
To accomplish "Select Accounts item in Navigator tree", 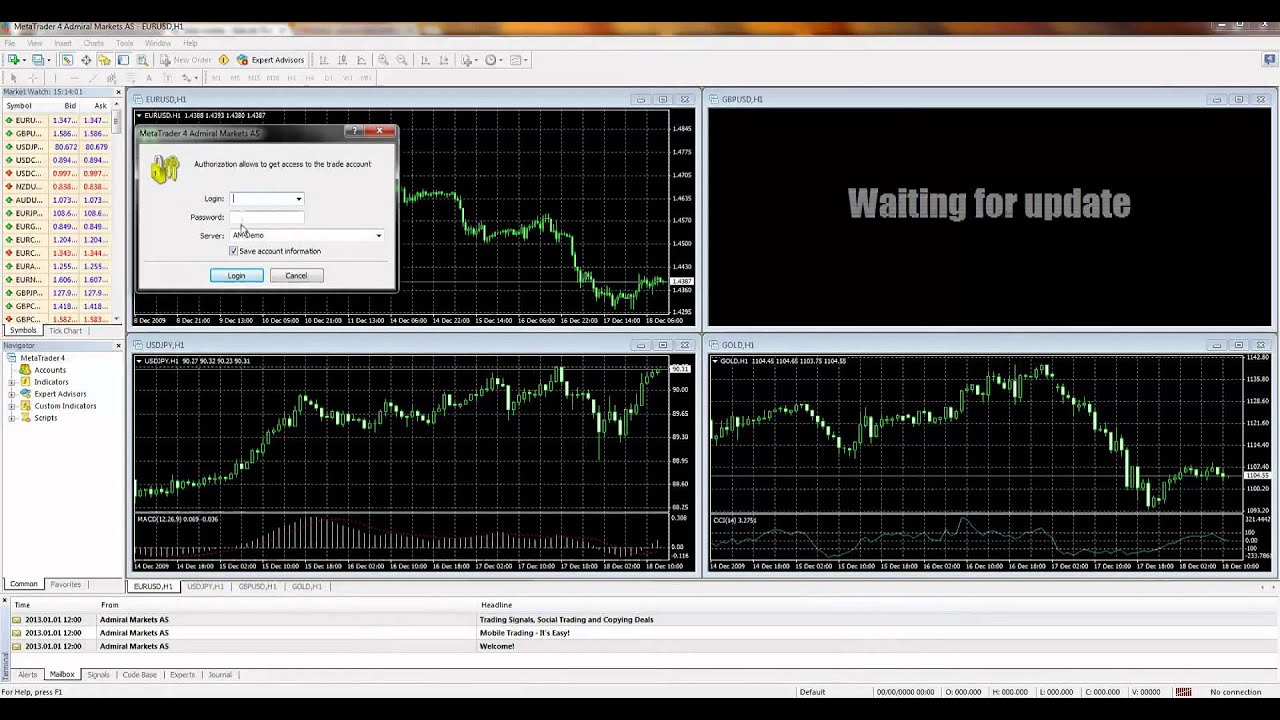I will pyautogui.click(x=50, y=370).
